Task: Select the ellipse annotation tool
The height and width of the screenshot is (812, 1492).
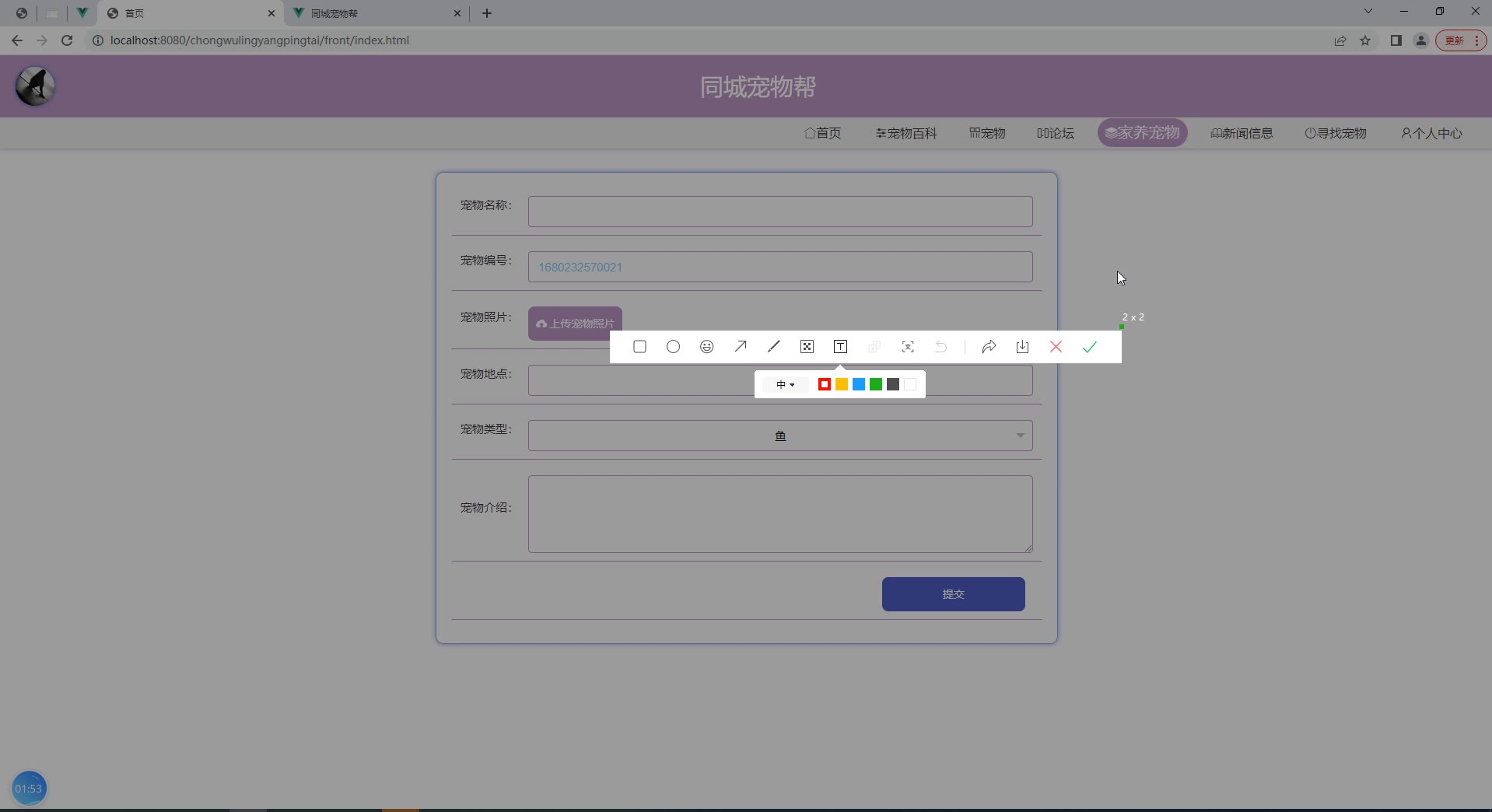Action: tap(673, 347)
